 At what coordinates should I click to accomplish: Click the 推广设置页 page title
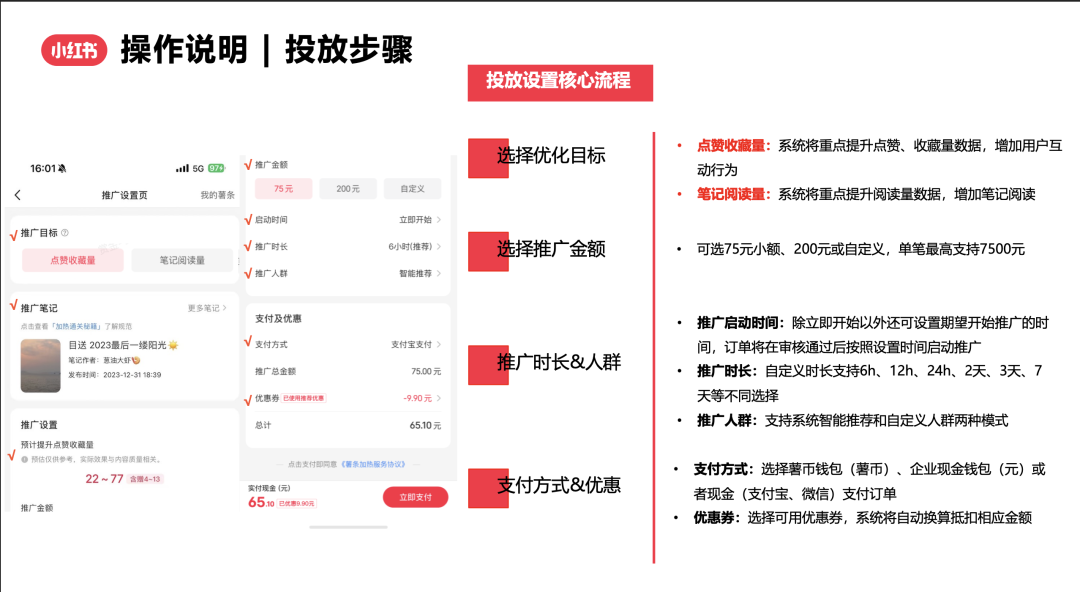[125, 195]
